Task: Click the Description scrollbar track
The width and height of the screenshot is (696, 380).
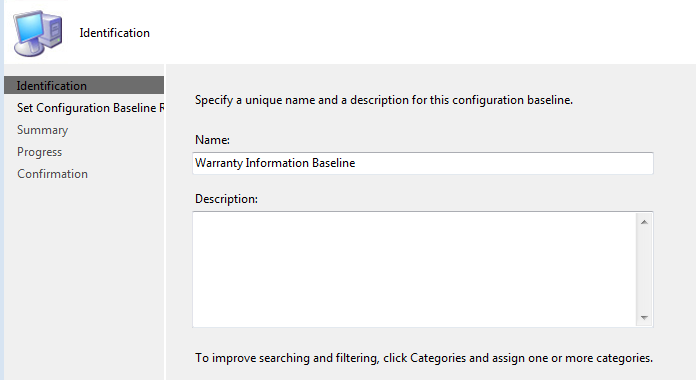Action: point(644,270)
